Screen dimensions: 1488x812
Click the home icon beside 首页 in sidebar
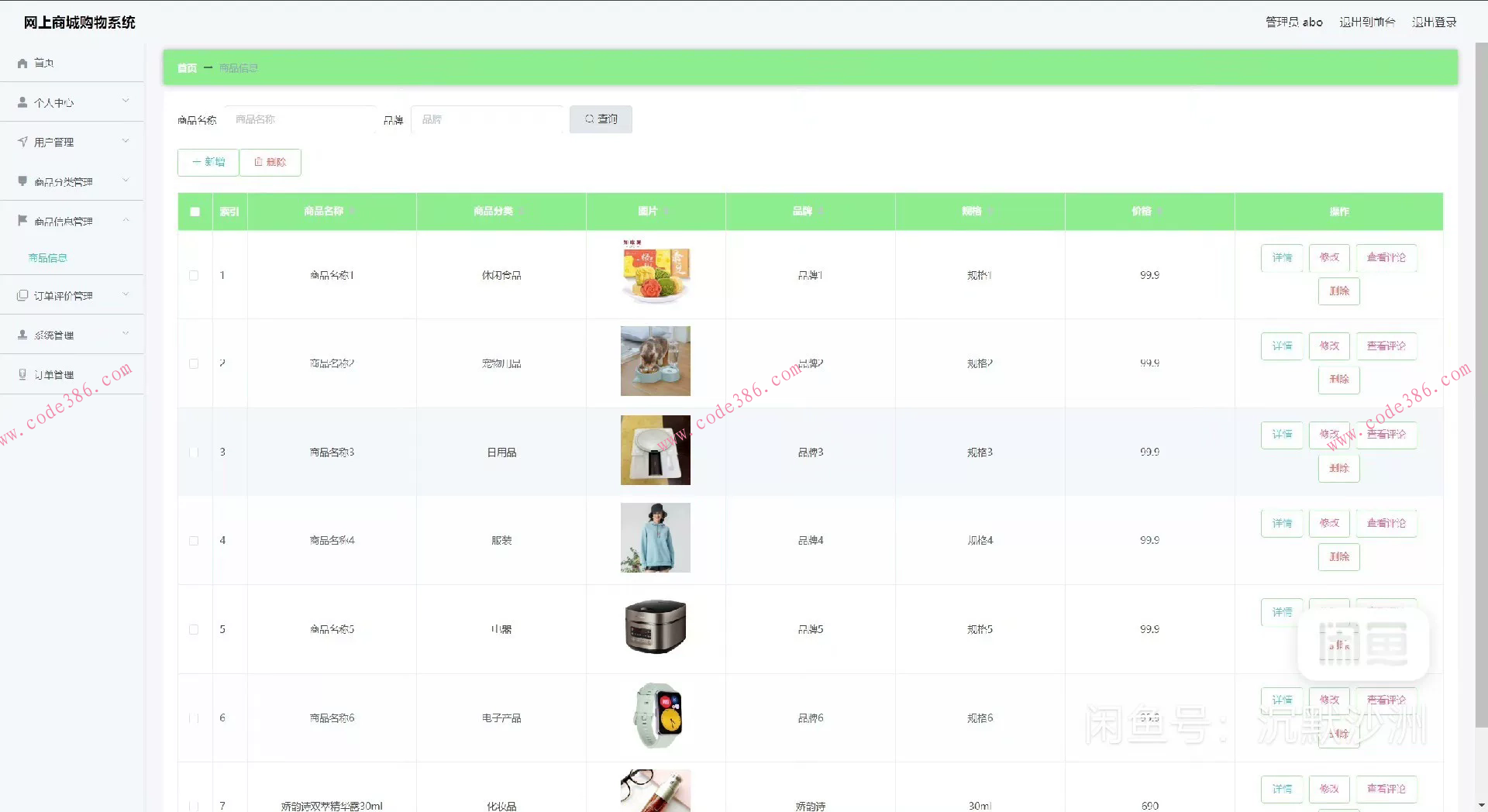(x=22, y=64)
